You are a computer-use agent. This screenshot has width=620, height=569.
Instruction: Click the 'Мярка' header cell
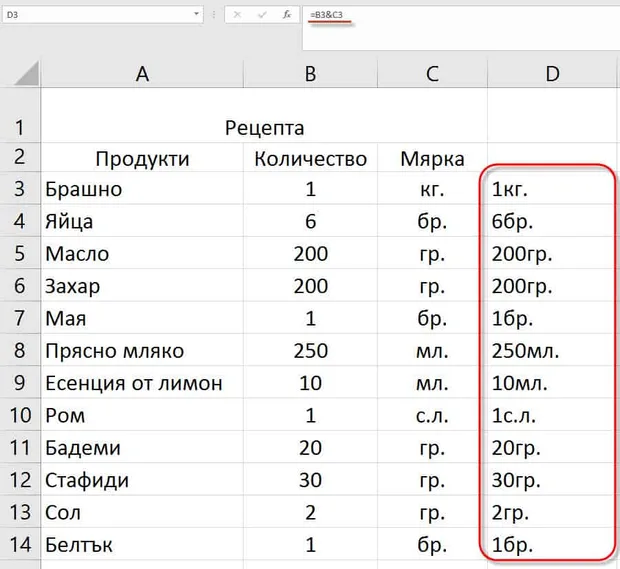(x=432, y=158)
